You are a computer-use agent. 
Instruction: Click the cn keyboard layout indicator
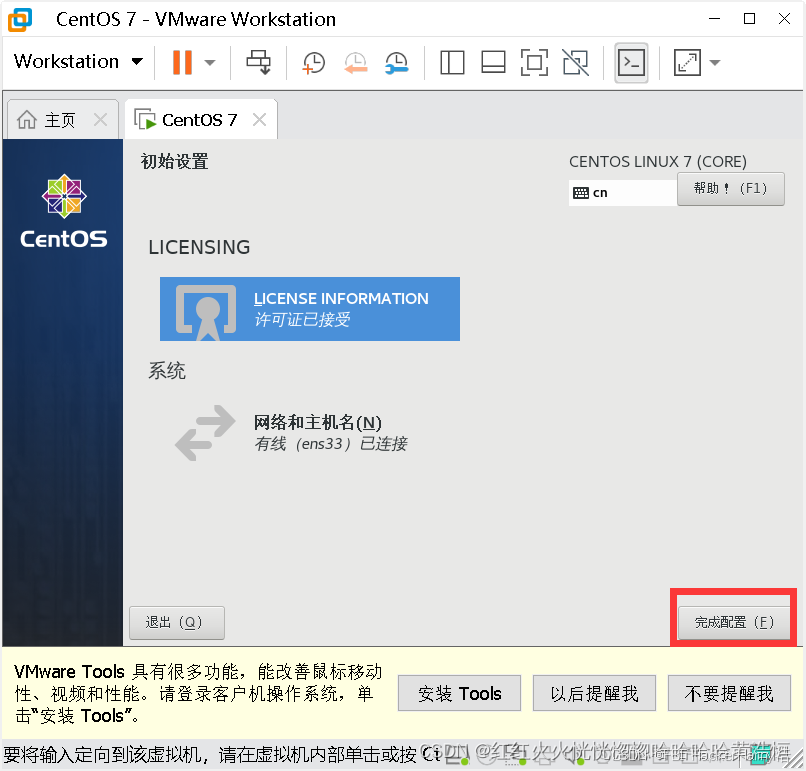pyautogui.click(x=622, y=193)
